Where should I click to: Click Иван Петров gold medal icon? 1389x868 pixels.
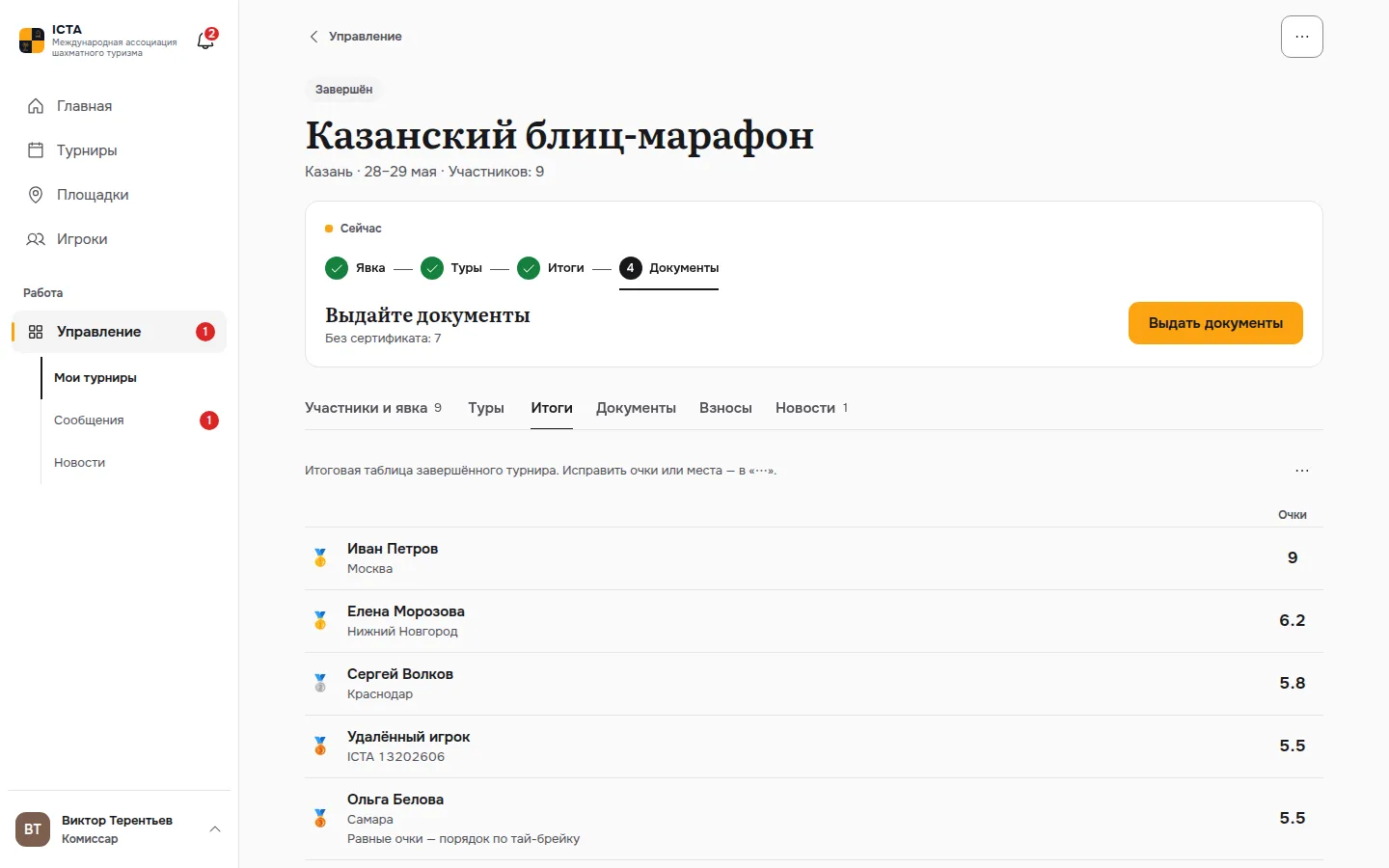(320, 557)
